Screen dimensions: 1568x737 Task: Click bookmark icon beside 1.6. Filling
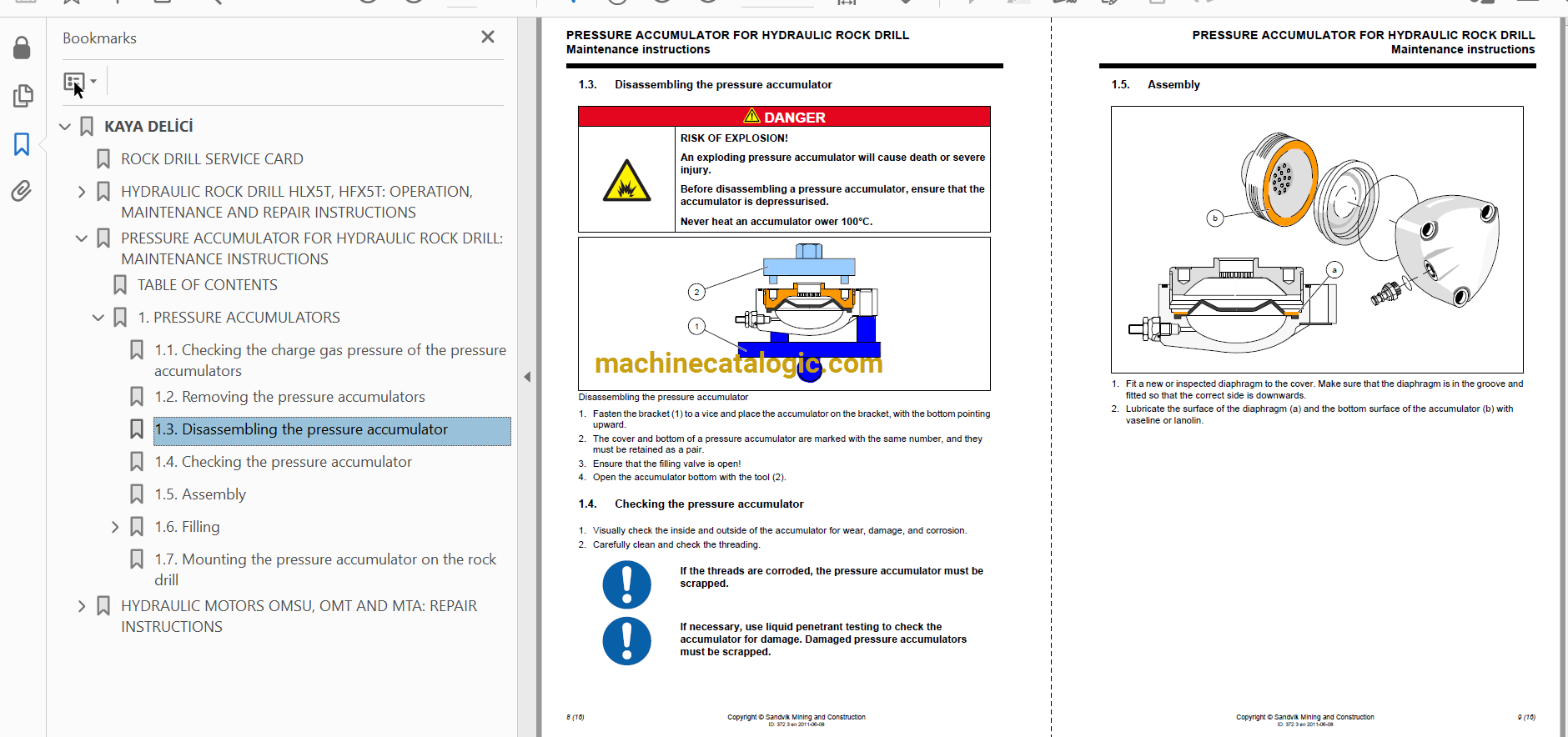pos(137,527)
